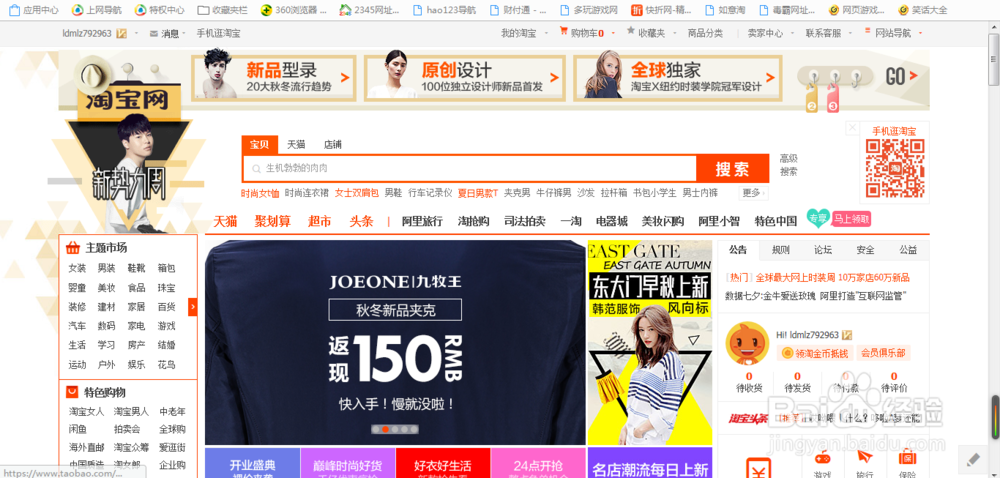The width and height of the screenshot is (1000, 478).
Task: Click the 消息 envelope icon
Action: tap(154, 33)
